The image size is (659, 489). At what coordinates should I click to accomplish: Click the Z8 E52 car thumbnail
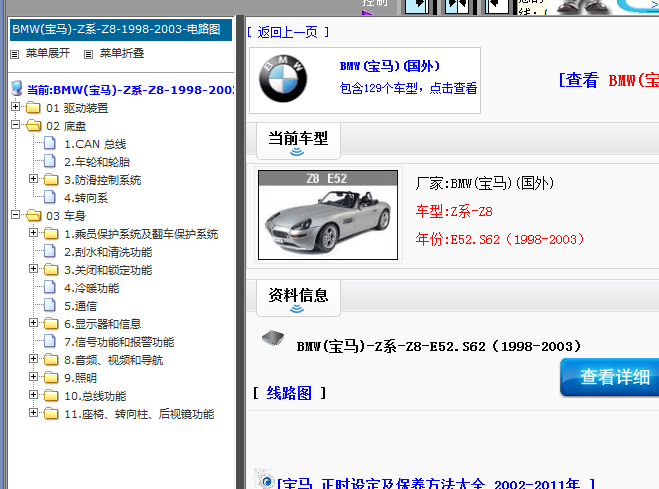click(328, 215)
